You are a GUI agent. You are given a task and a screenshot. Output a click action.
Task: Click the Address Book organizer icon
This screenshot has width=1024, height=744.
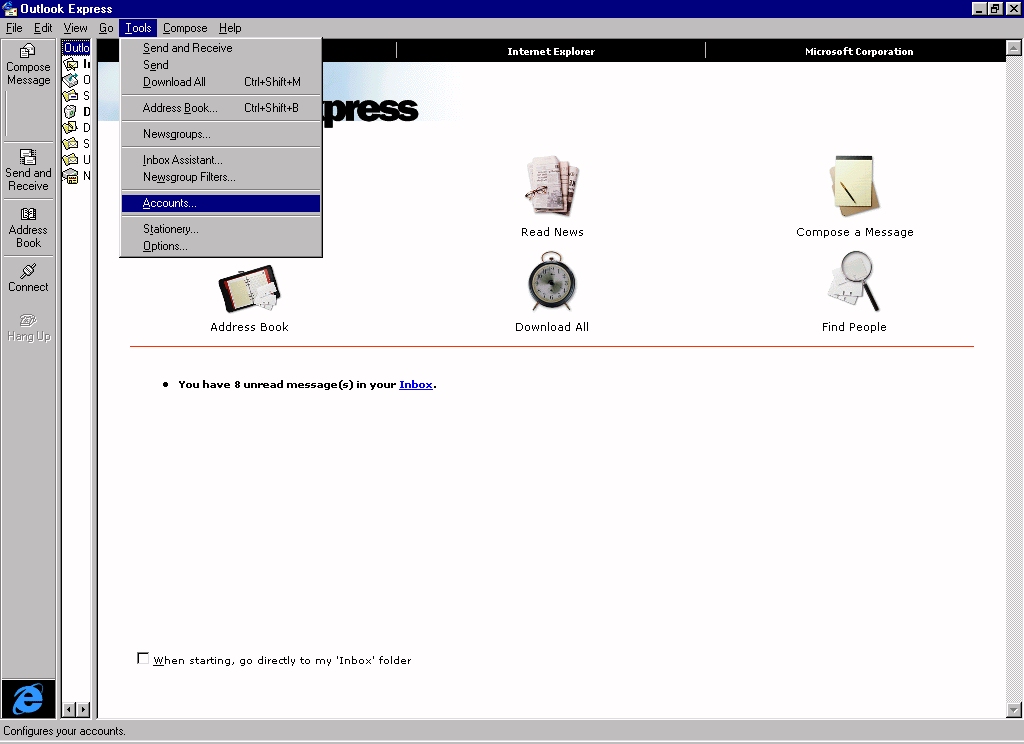pyautogui.click(x=249, y=288)
